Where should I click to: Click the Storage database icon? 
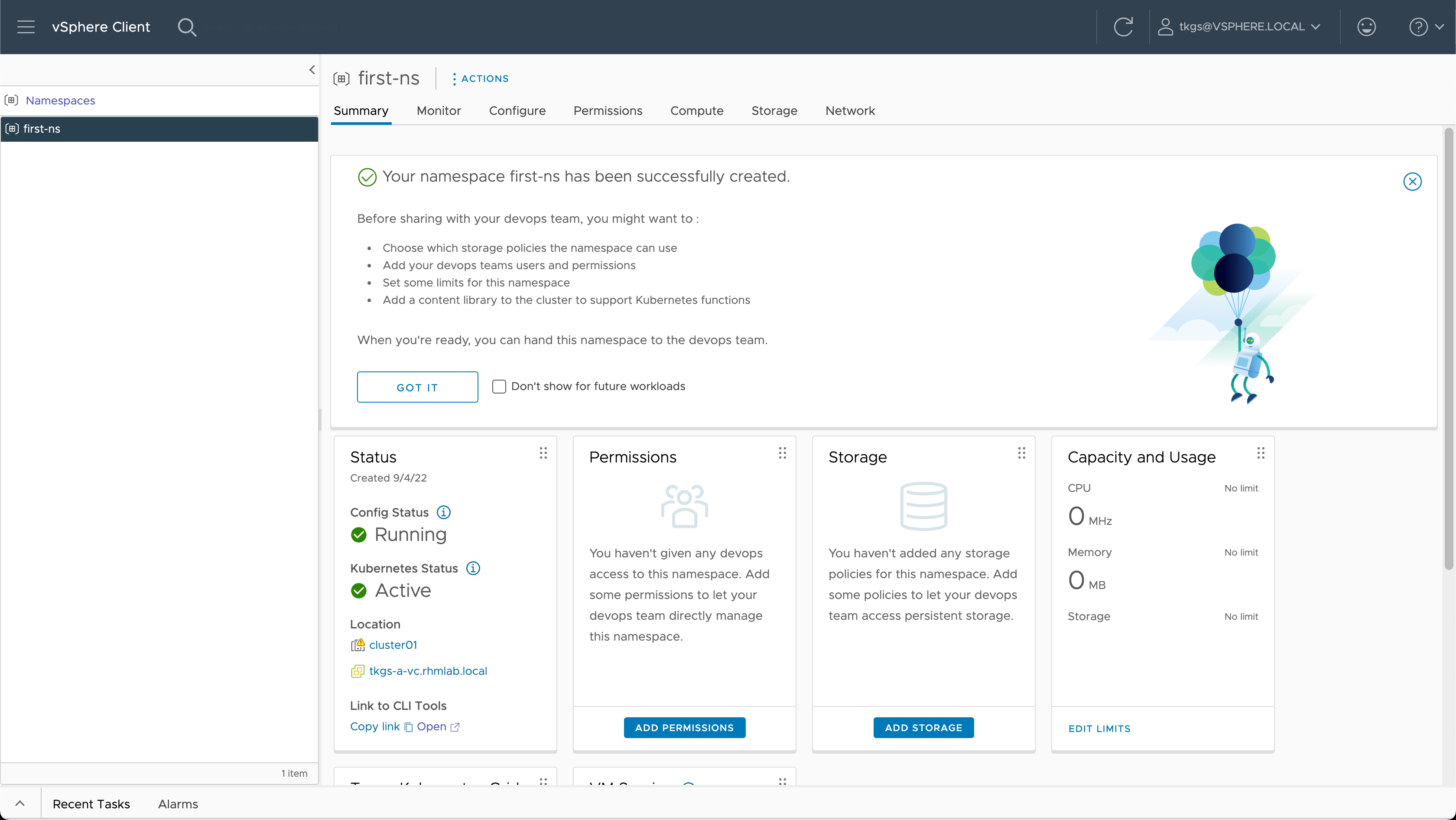click(x=923, y=506)
